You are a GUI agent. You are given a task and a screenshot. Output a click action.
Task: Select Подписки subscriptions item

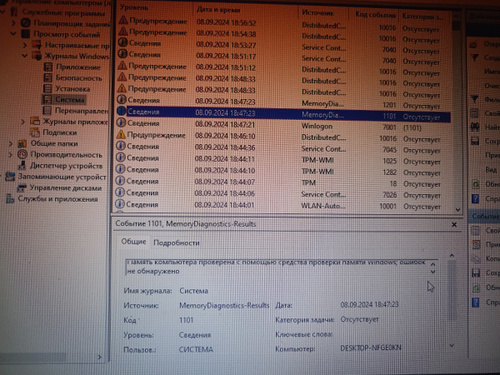point(60,133)
